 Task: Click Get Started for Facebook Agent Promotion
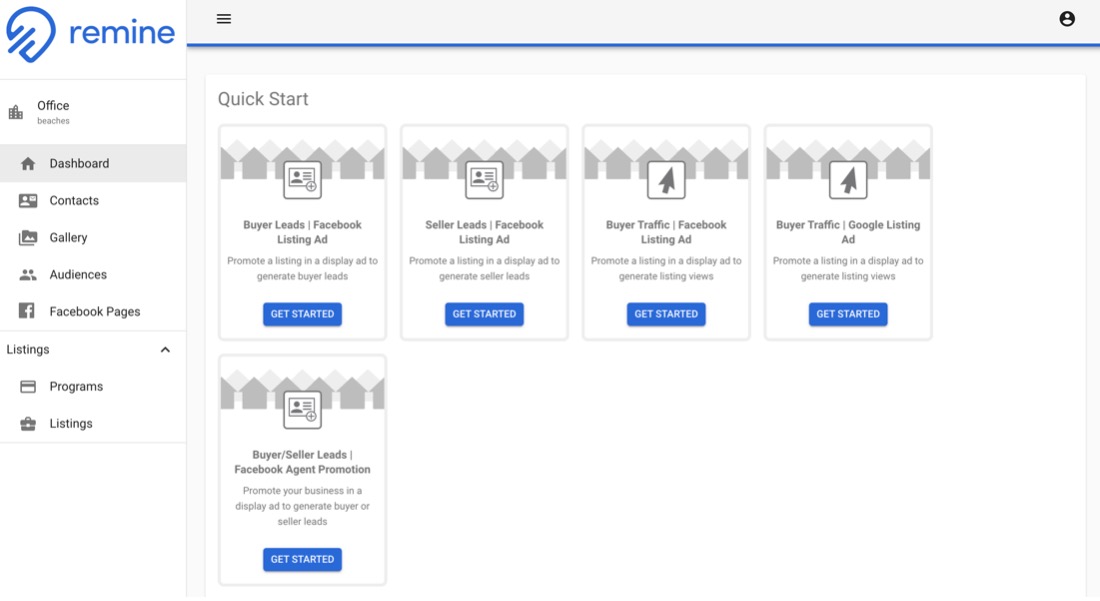302,560
